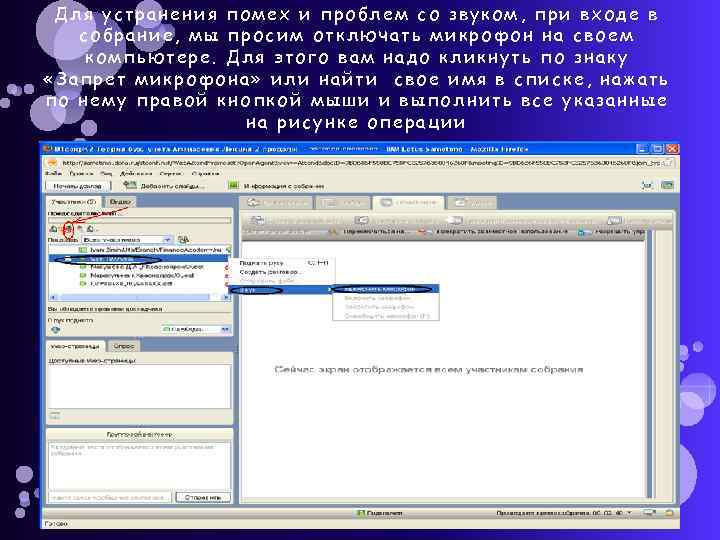
Task: Open the Вид menu in the menu bar
Action: click(x=106, y=174)
